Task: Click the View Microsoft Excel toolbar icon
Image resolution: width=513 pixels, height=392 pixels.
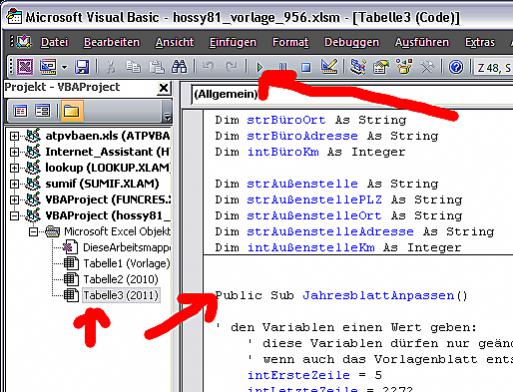Action: (x=25, y=67)
